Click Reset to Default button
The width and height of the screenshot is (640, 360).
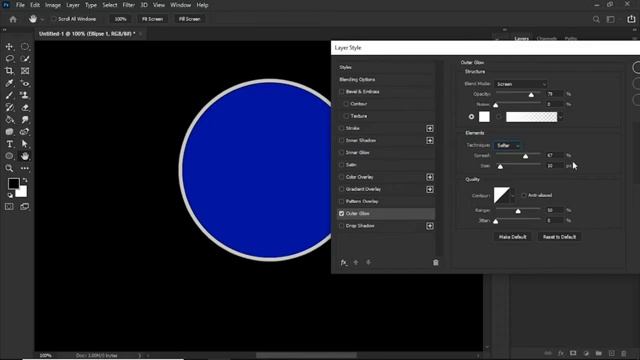point(559,237)
